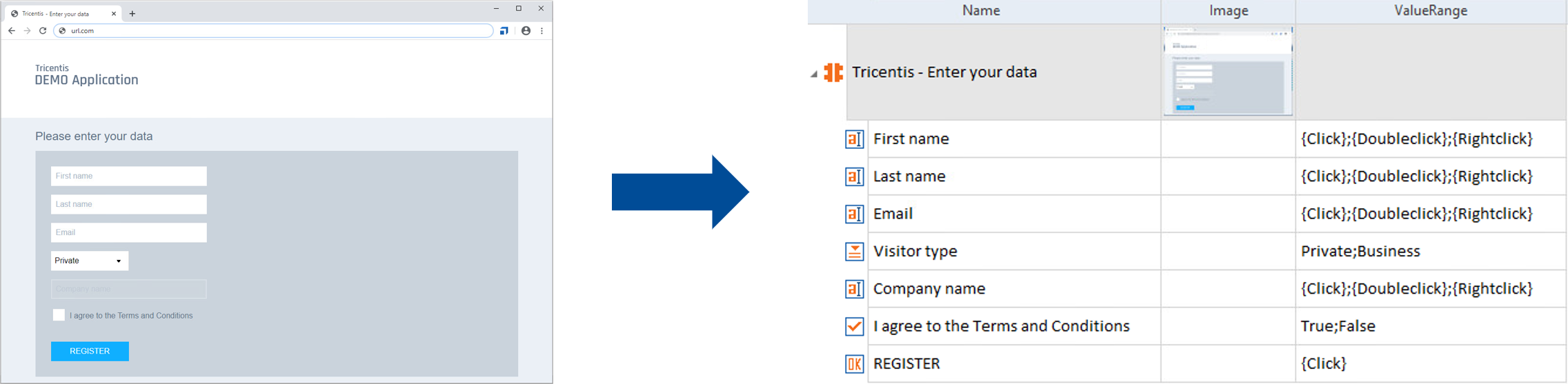
Task: Click the First name text-field icon
Action: click(854, 139)
